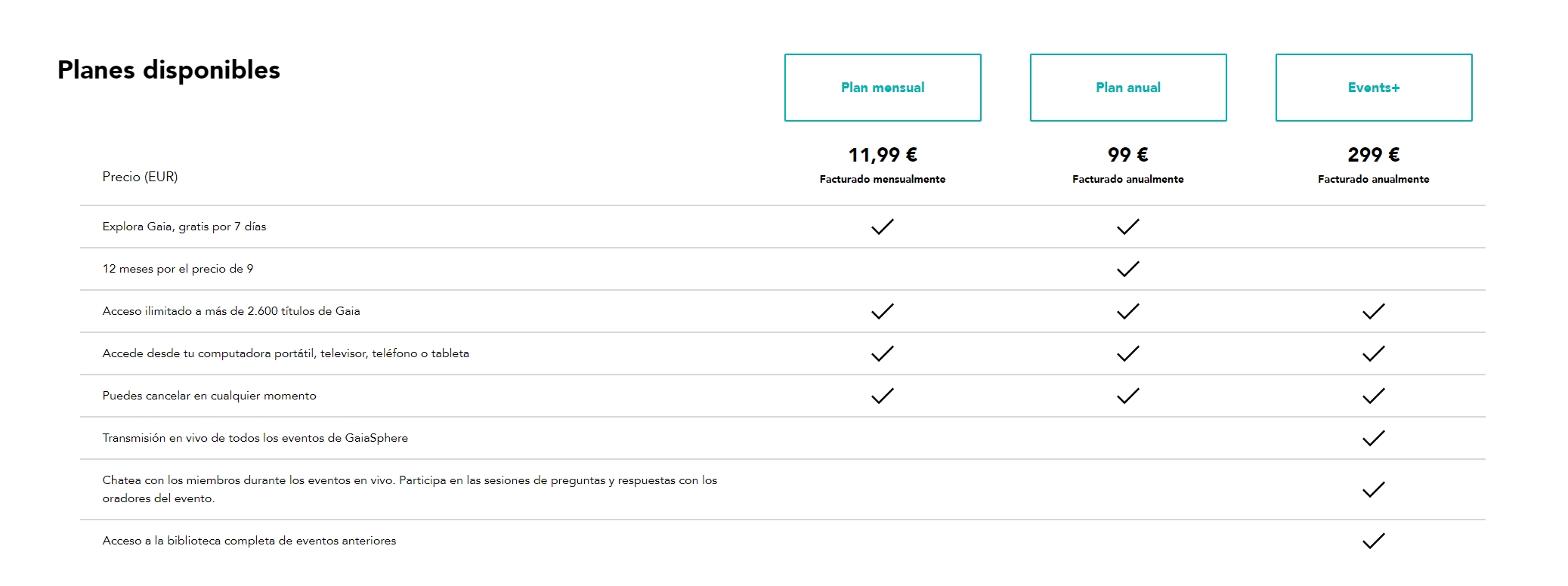The width and height of the screenshot is (1568, 586).
Task: Click Plan anual checkmark for 7-day free trial
Action: [x=1128, y=227]
